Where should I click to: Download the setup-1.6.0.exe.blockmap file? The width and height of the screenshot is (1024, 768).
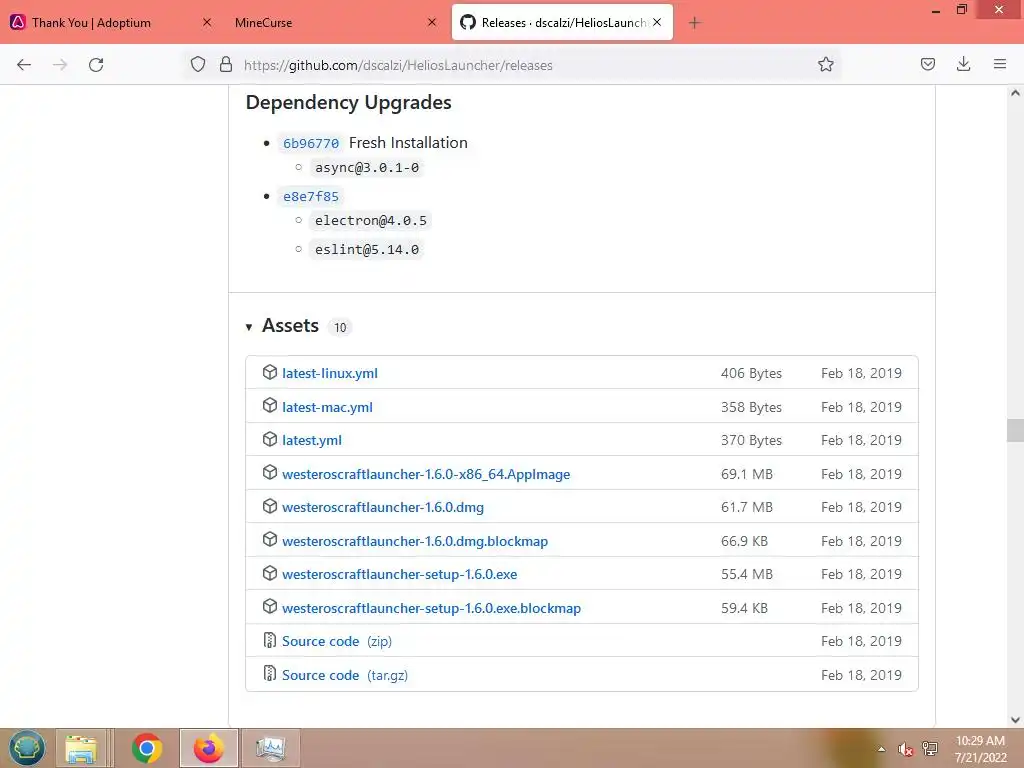click(431, 609)
